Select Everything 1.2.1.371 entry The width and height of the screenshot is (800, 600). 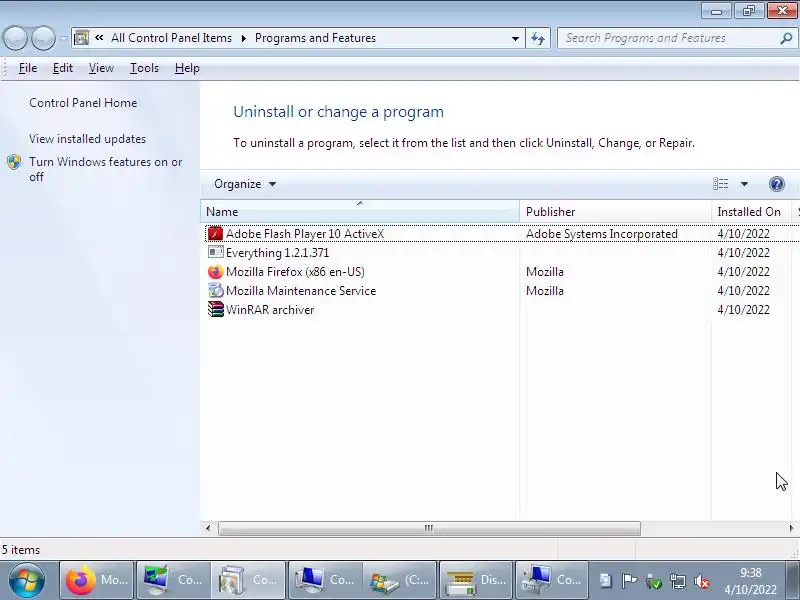point(278,253)
